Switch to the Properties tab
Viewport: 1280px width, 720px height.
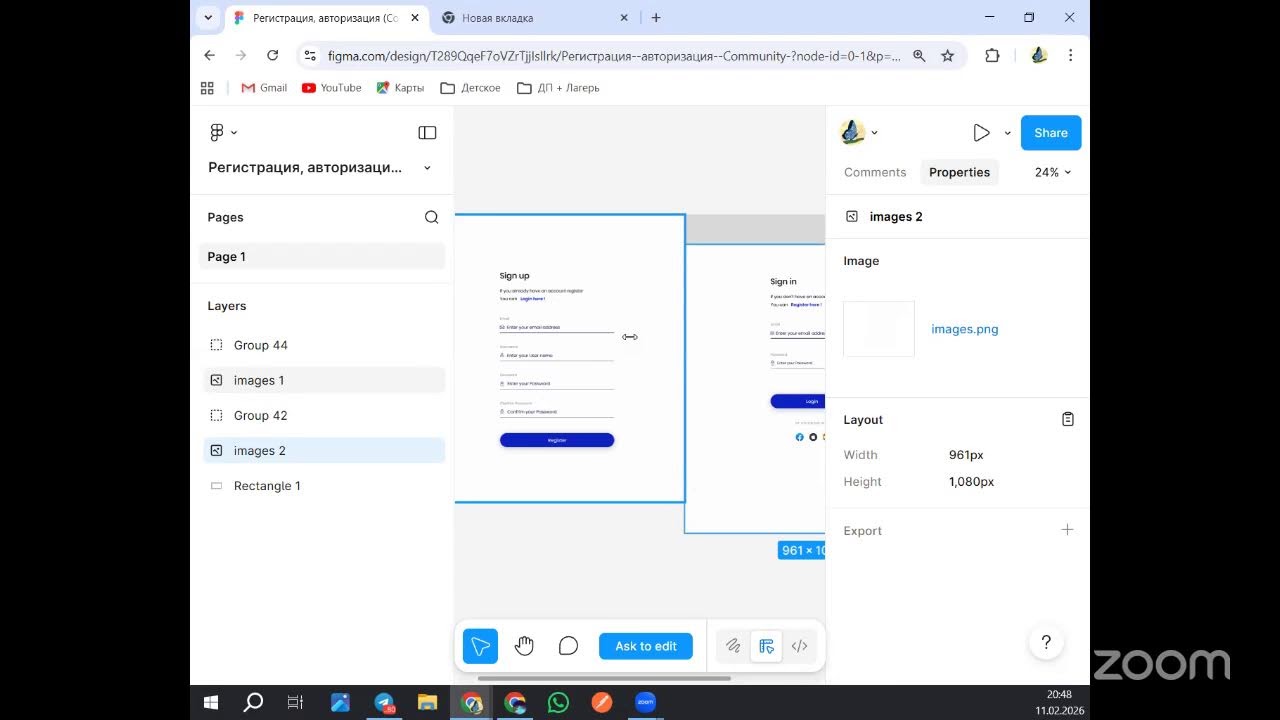point(959,172)
